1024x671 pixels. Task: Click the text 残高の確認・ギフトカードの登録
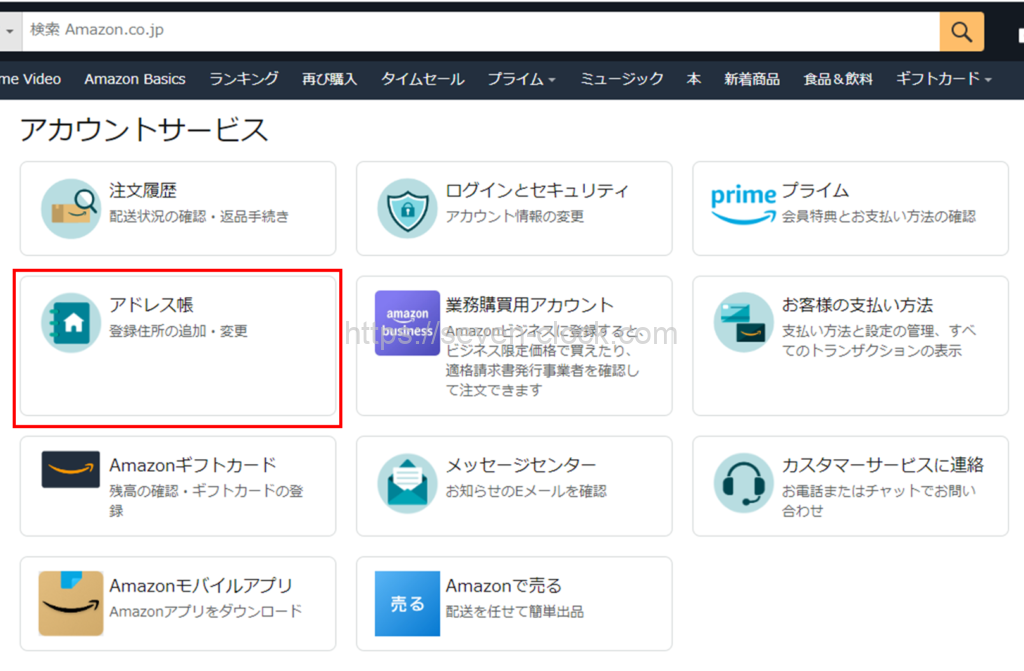pyautogui.click(x=206, y=500)
